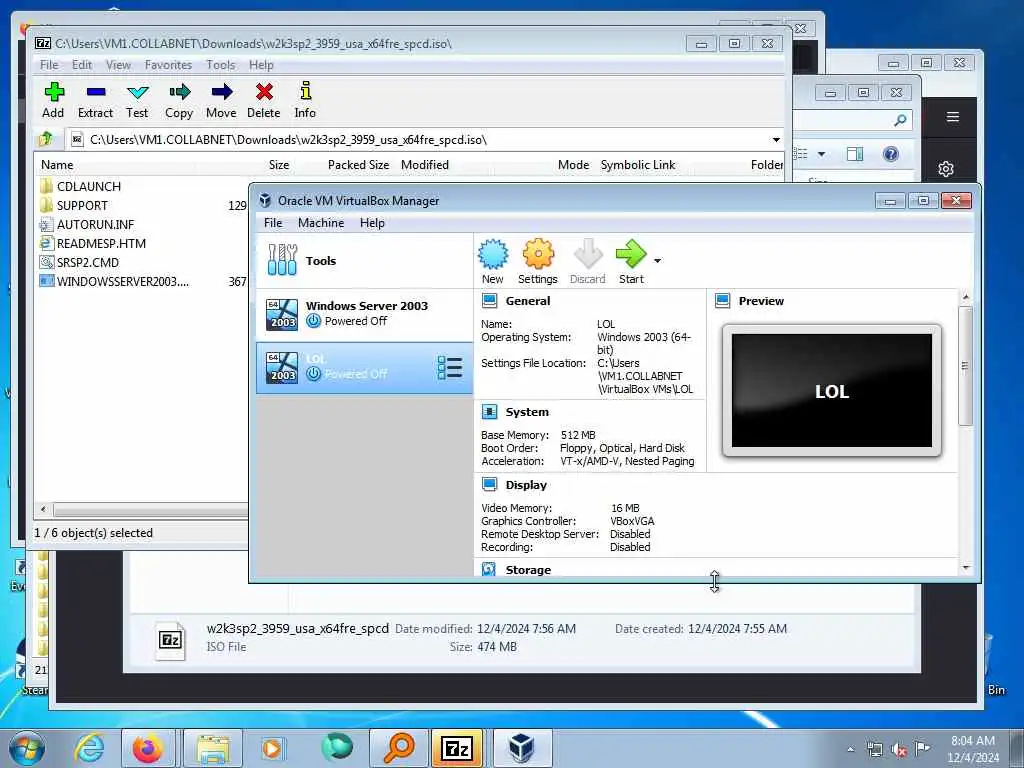The image size is (1024, 768).
Task: Click the greyed Discard button in VirtualBox
Action: click(588, 262)
